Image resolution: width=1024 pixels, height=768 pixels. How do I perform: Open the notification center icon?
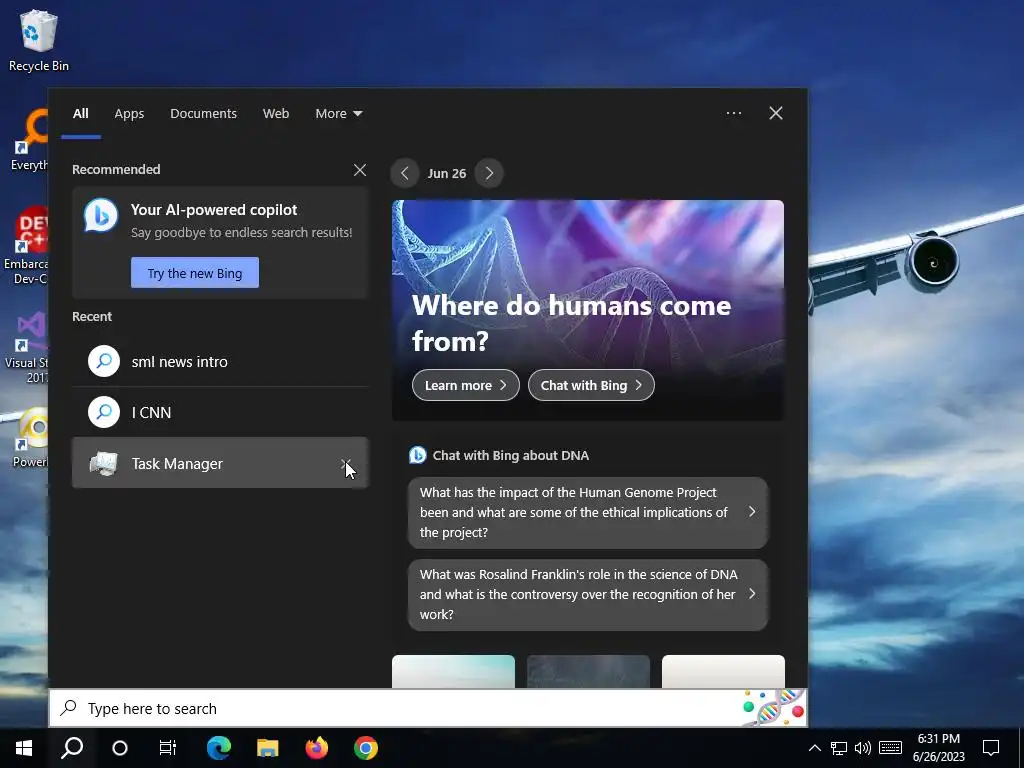(991, 748)
